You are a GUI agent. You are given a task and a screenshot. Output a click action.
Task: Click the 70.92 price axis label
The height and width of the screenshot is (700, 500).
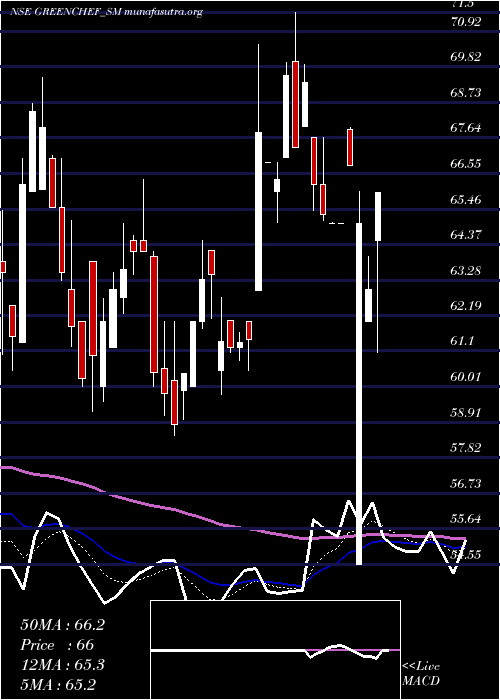tap(466, 21)
